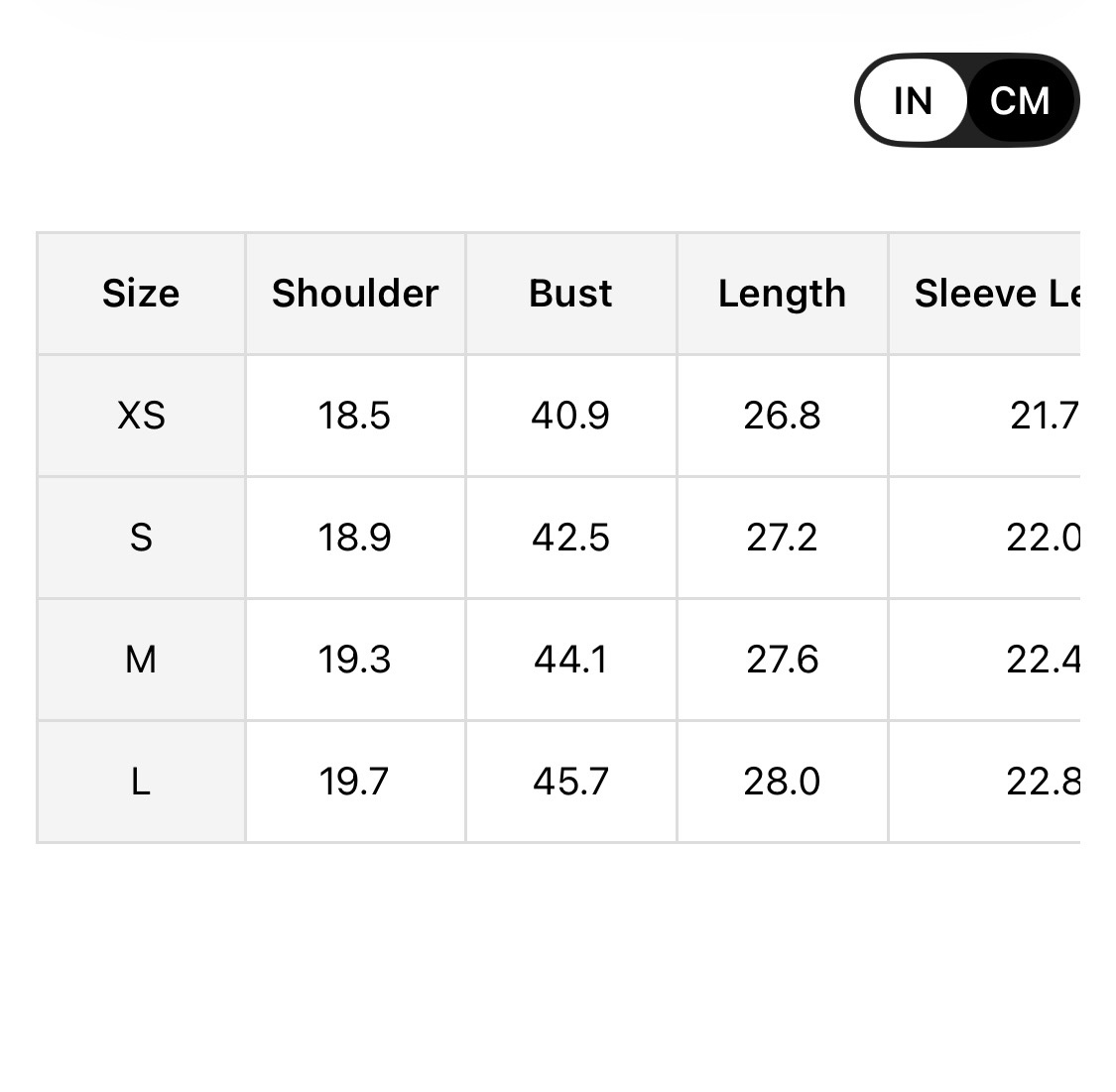The image size is (1116, 1092).
Task: Click S sleeve length value 22.0
Action: click(1042, 538)
